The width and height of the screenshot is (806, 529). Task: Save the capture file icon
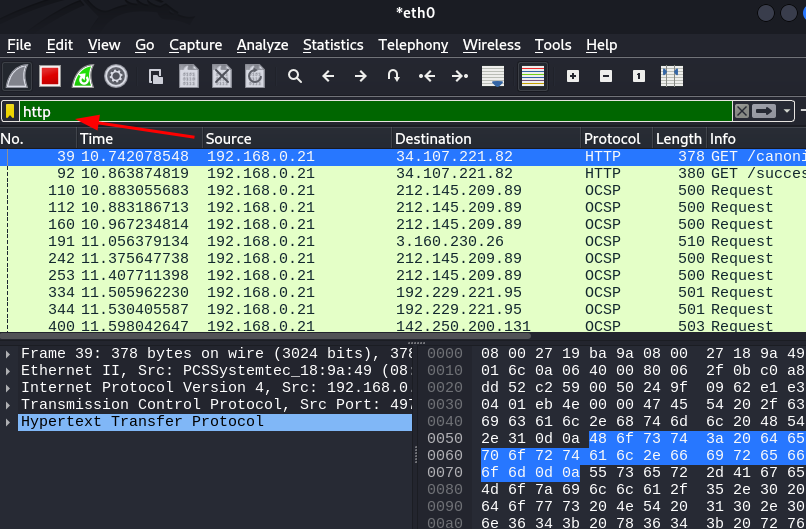189,77
